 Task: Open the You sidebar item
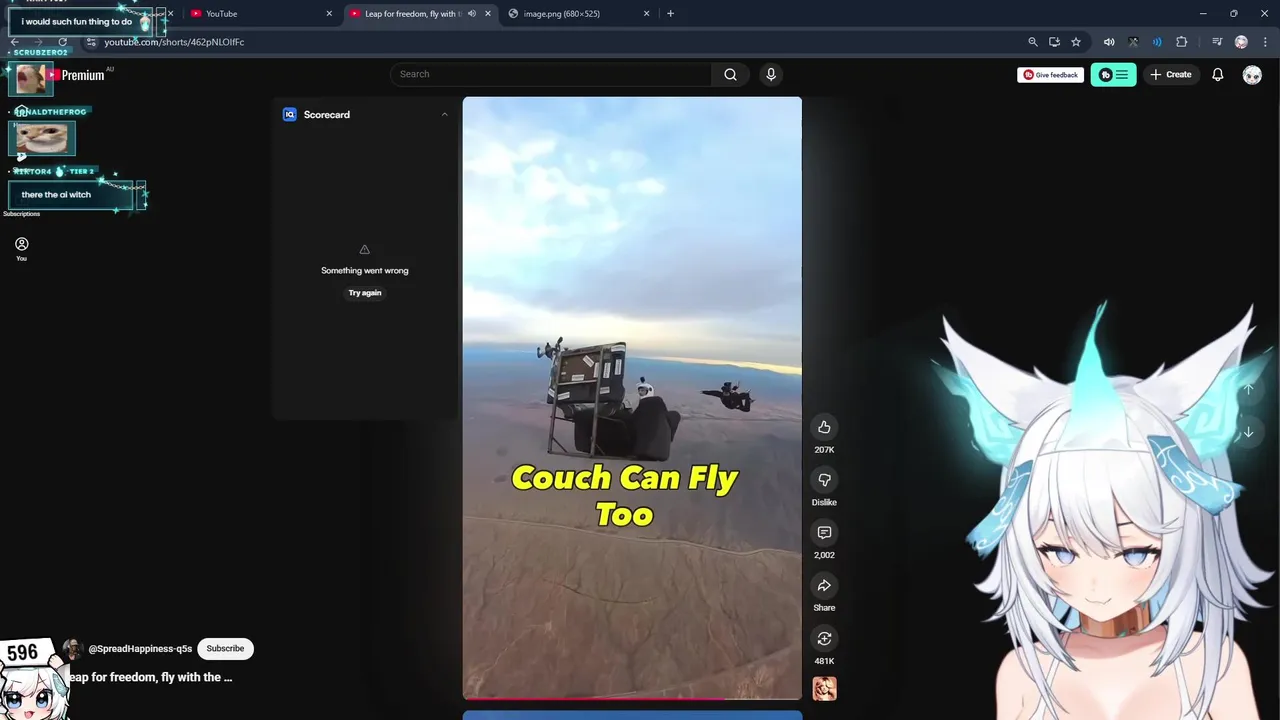21,249
